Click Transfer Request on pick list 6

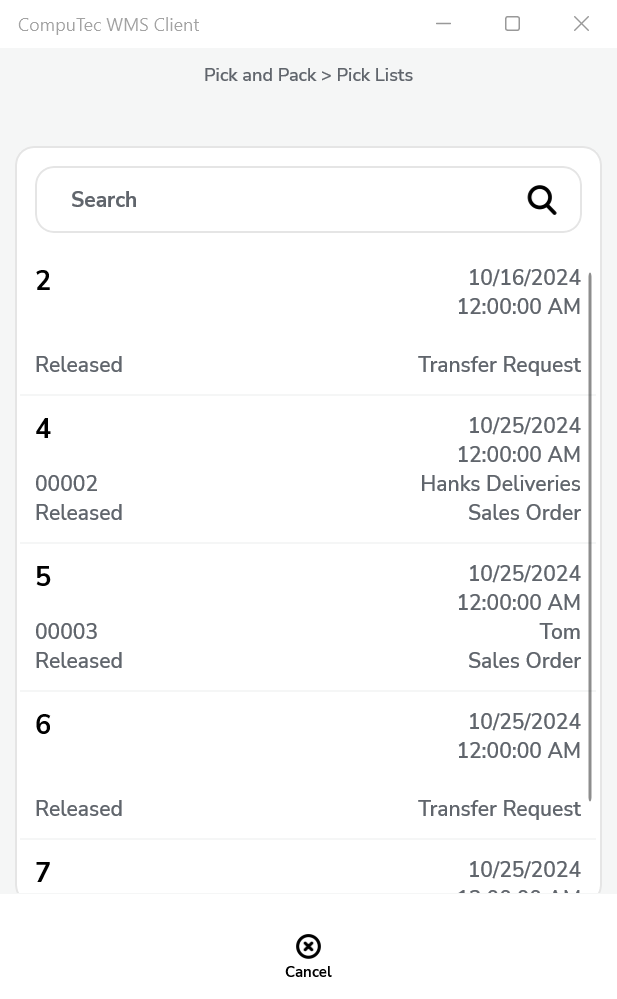point(499,809)
